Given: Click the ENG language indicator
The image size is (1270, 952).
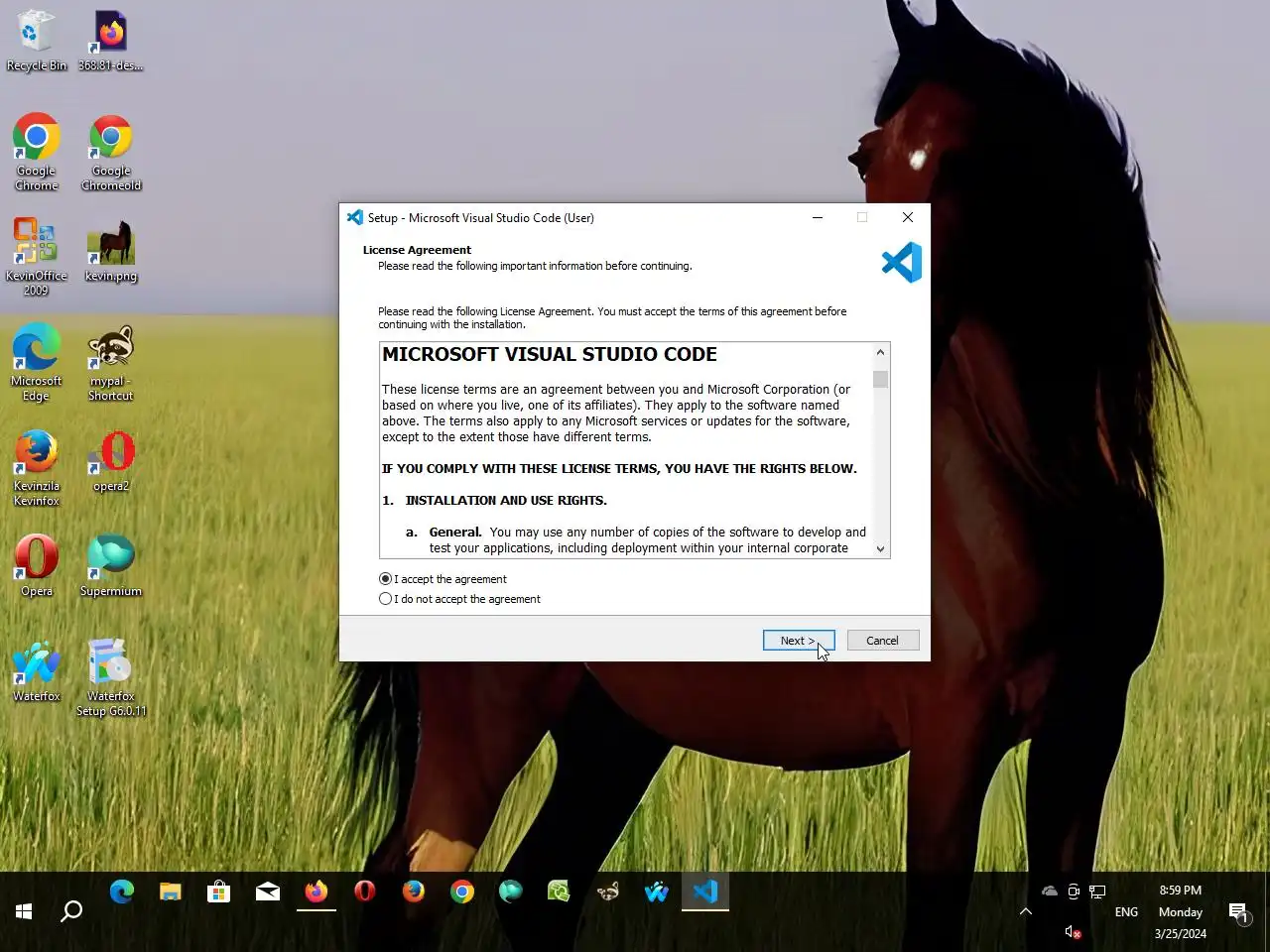Looking at the screenshot, I should (x=1126, y=911).
